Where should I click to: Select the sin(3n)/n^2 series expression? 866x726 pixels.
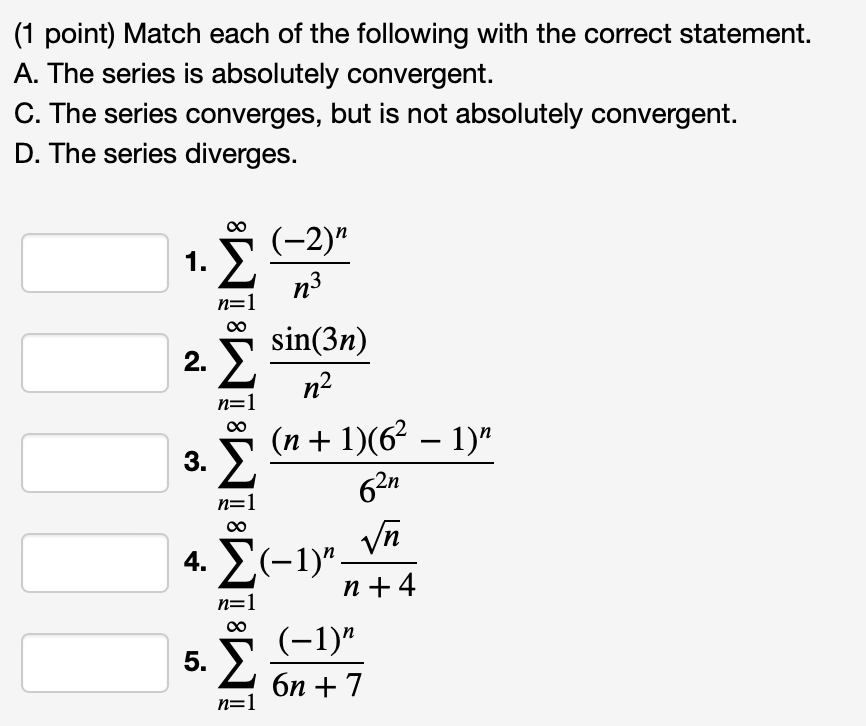pyautogui.click(x=305, y=363)
